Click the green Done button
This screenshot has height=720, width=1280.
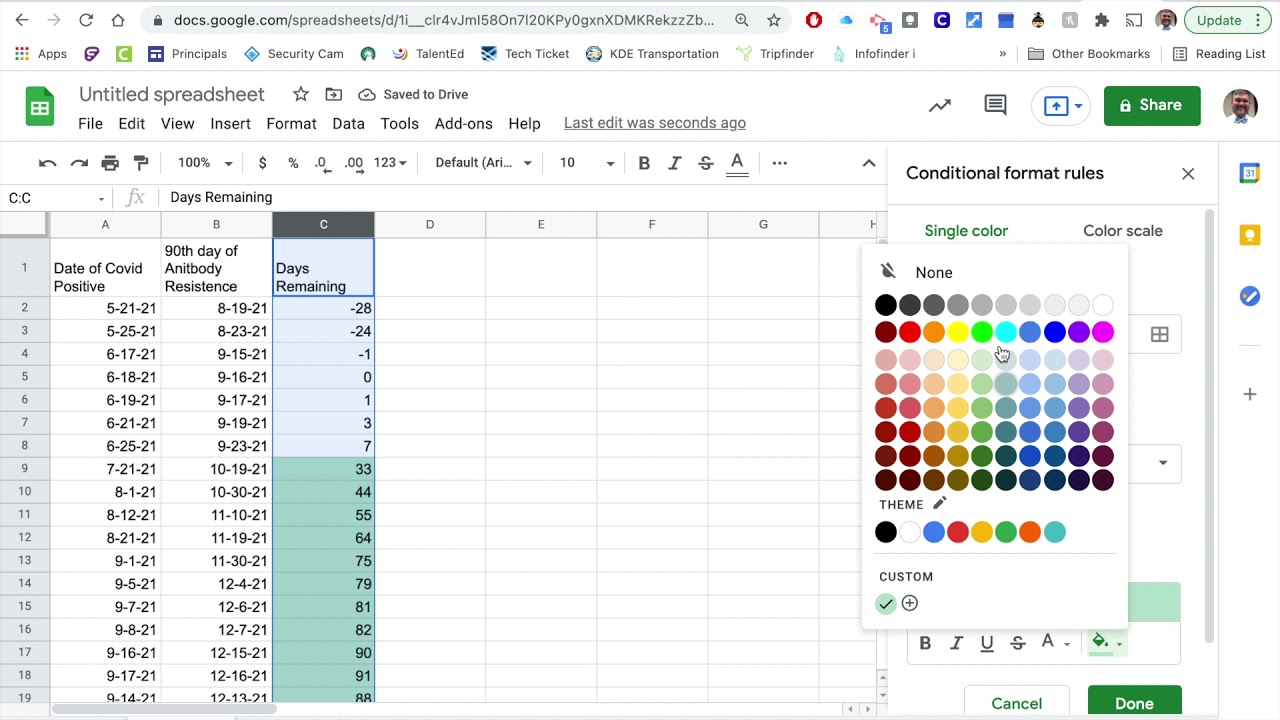pyautogui.click(x=1134, y=703)
